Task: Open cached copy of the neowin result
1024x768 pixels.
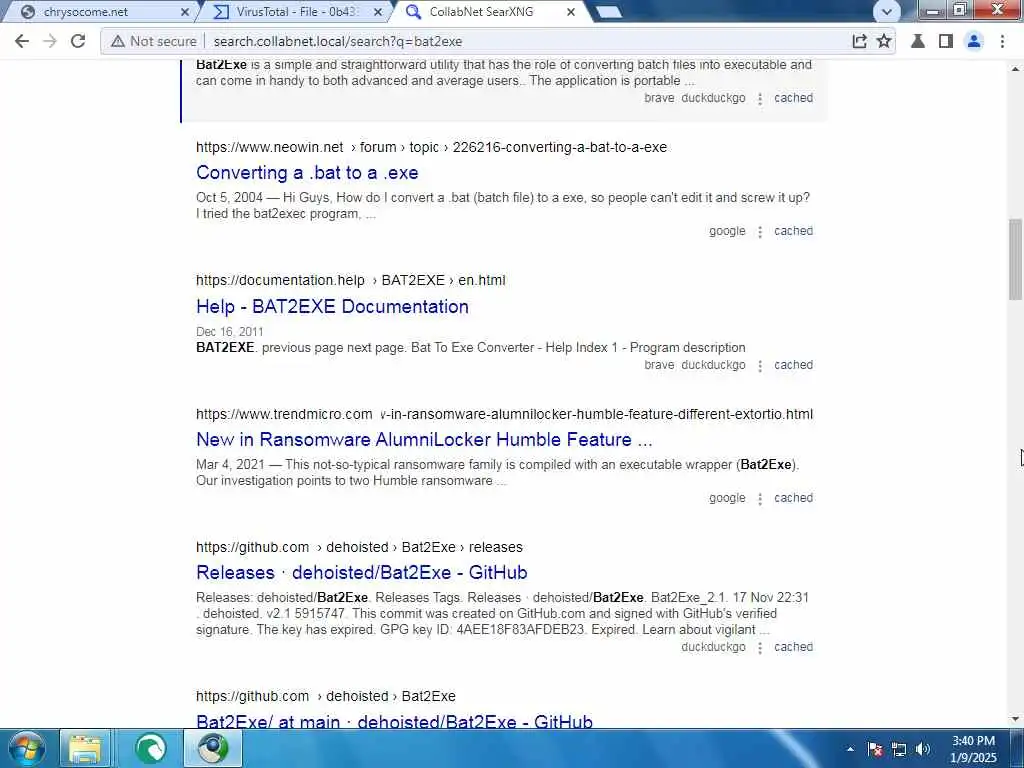Action: 793,231
